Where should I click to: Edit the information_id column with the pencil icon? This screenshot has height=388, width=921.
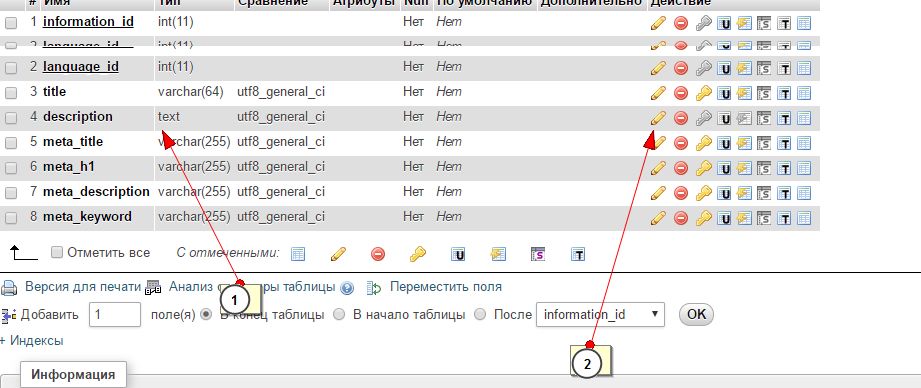tap(658, 23)
